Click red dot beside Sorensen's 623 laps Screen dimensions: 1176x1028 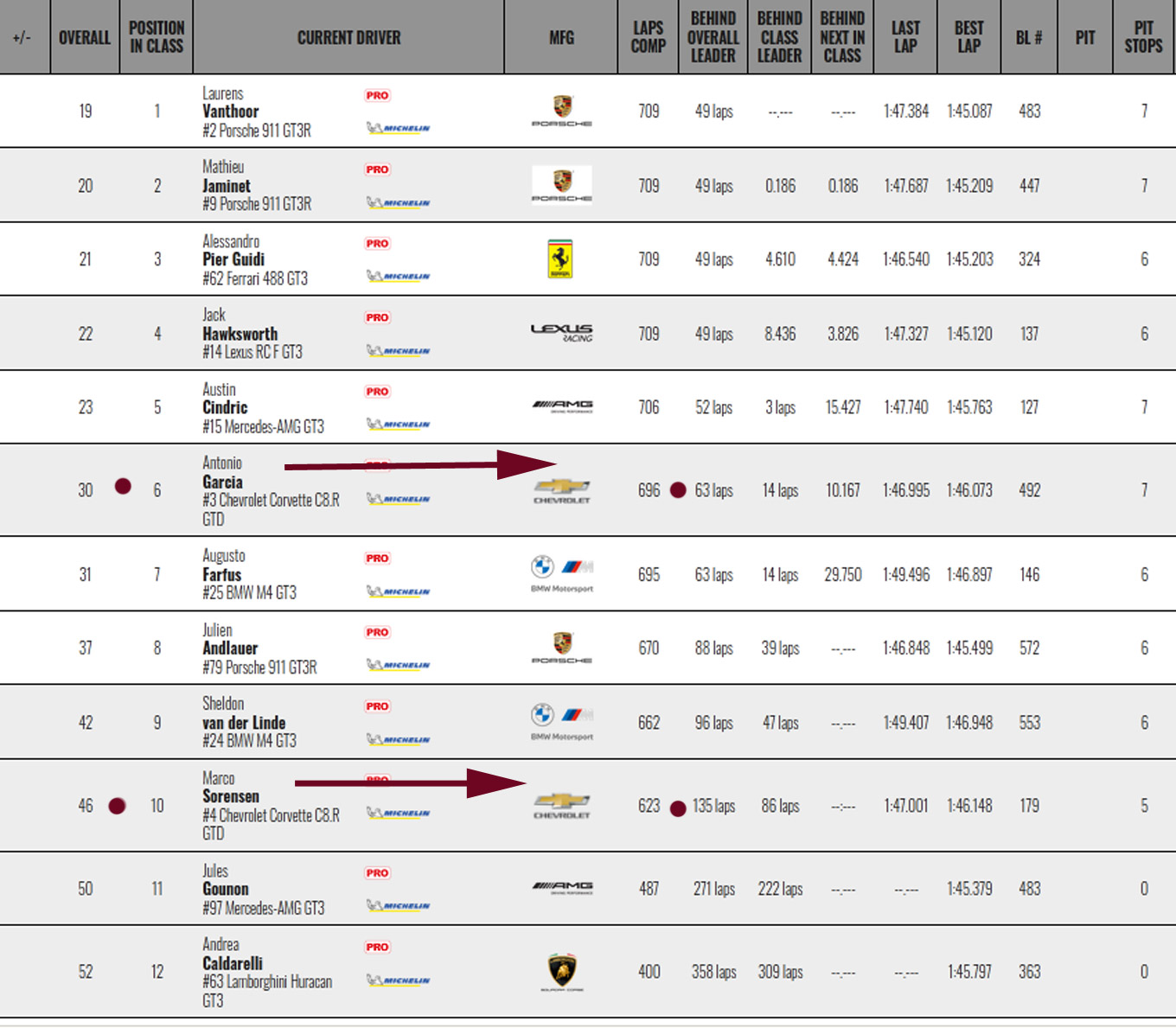pyautogui.click(x=678, y=808)
